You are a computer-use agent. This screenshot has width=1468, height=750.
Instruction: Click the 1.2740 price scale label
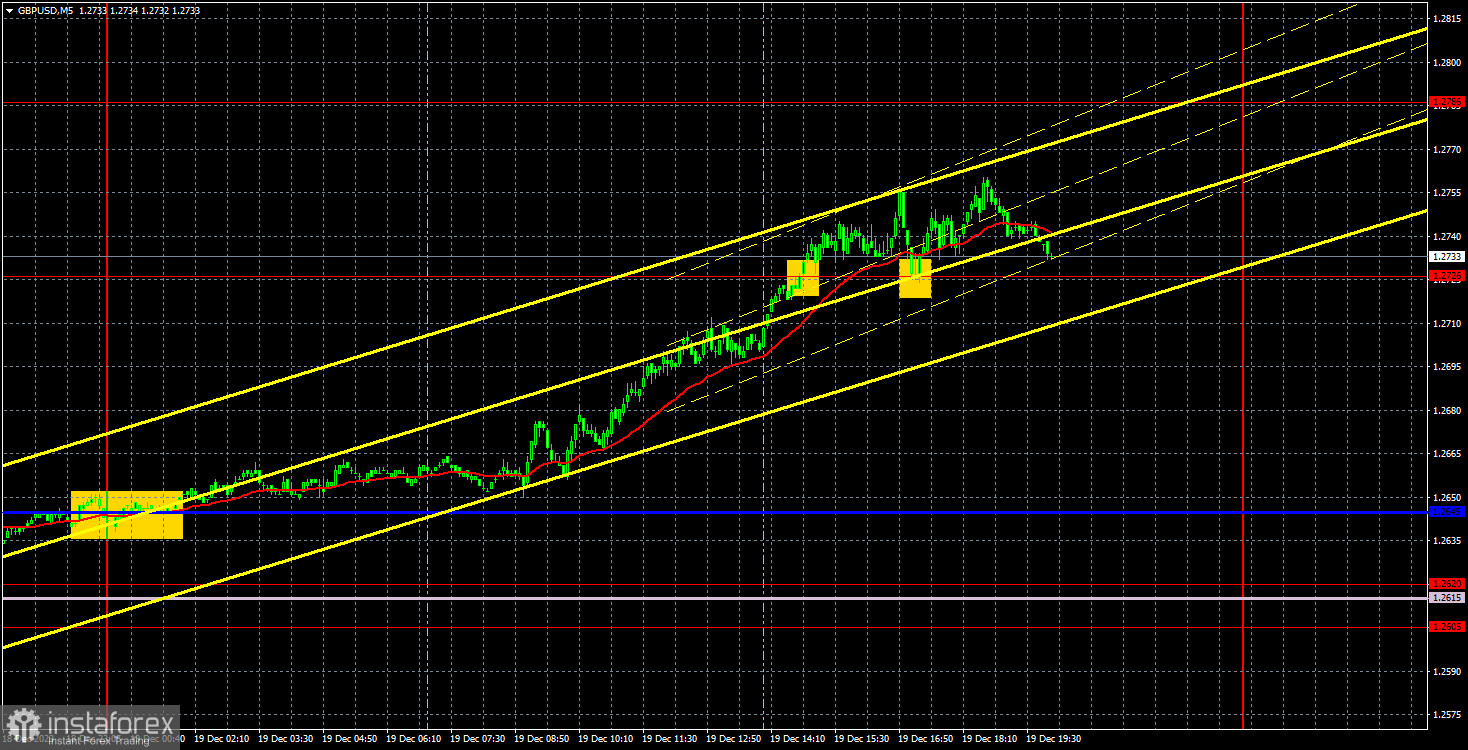coord(1447,236)
